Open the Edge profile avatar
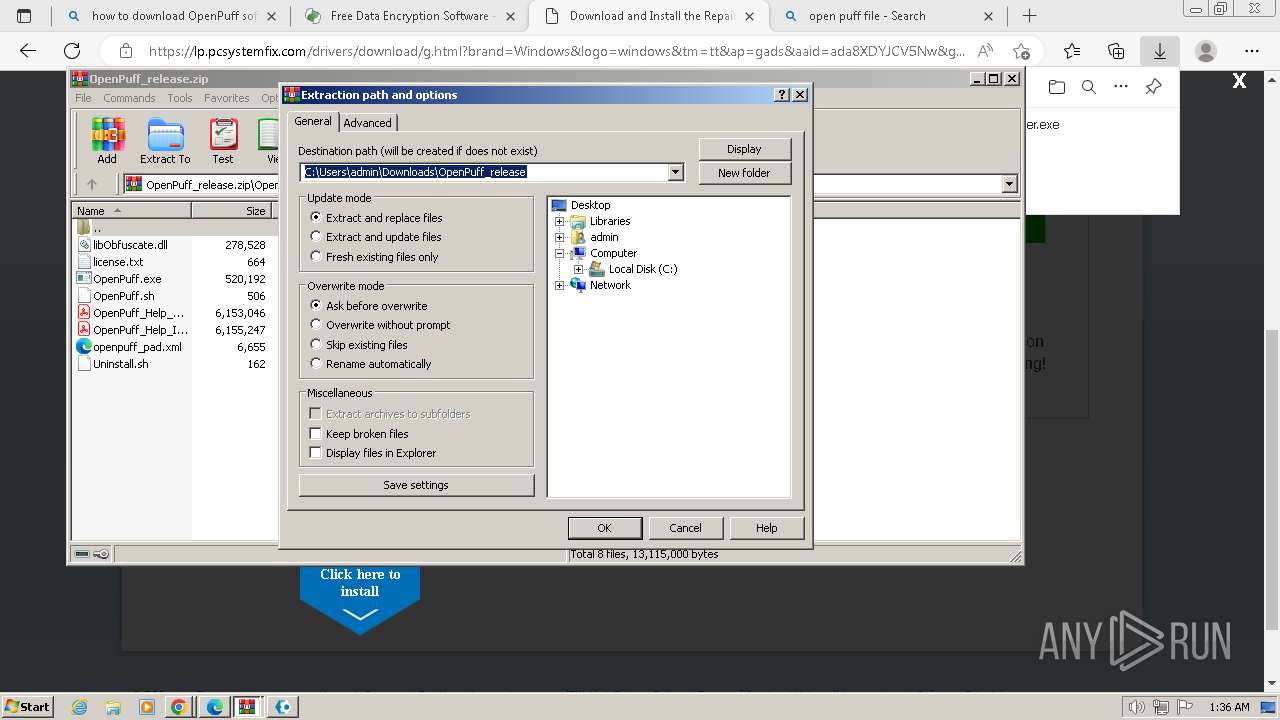The width and height of the screenshot is (1280, 720). [1206, 51]
